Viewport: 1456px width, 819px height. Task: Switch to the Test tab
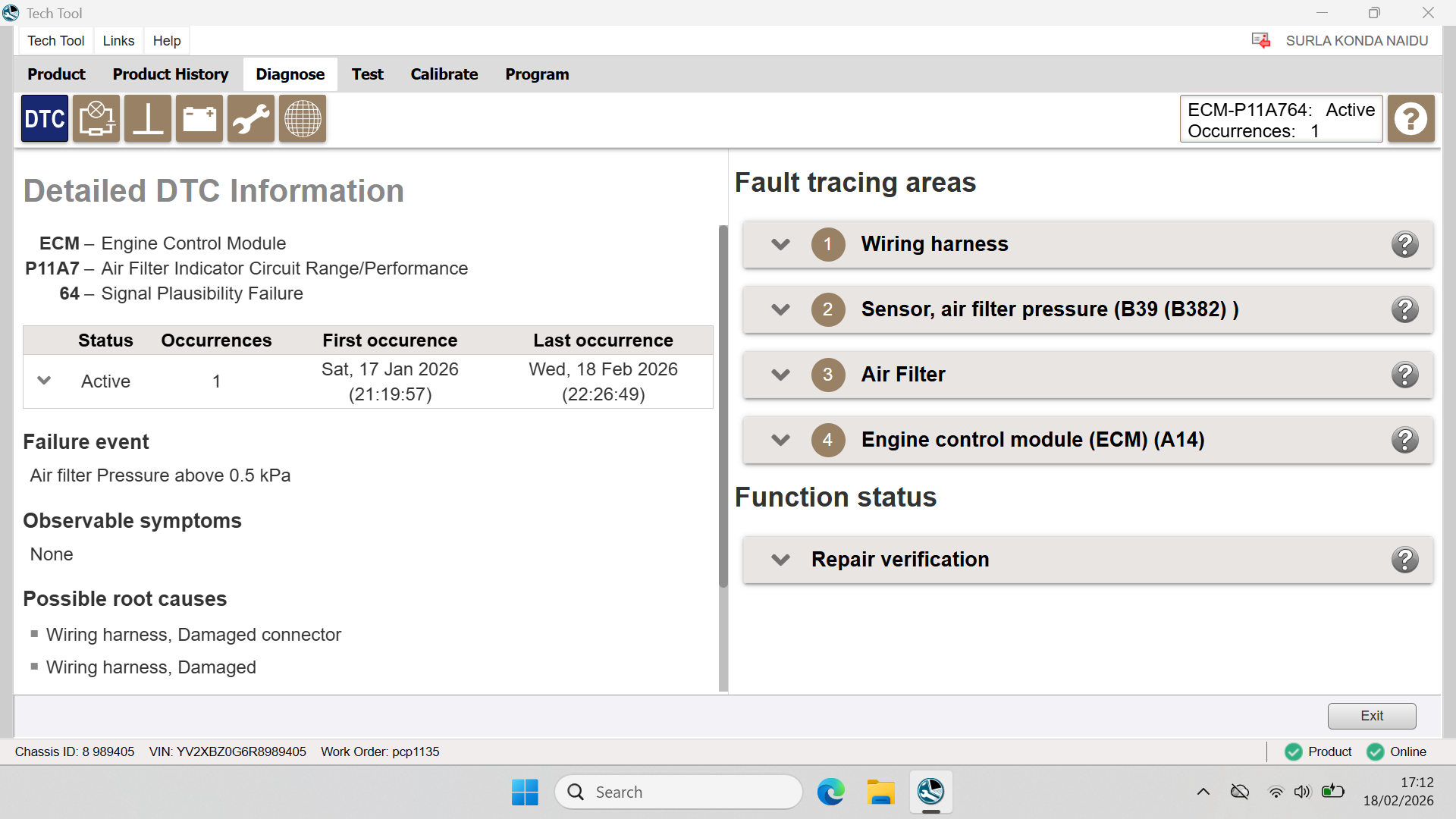[367, 74]
